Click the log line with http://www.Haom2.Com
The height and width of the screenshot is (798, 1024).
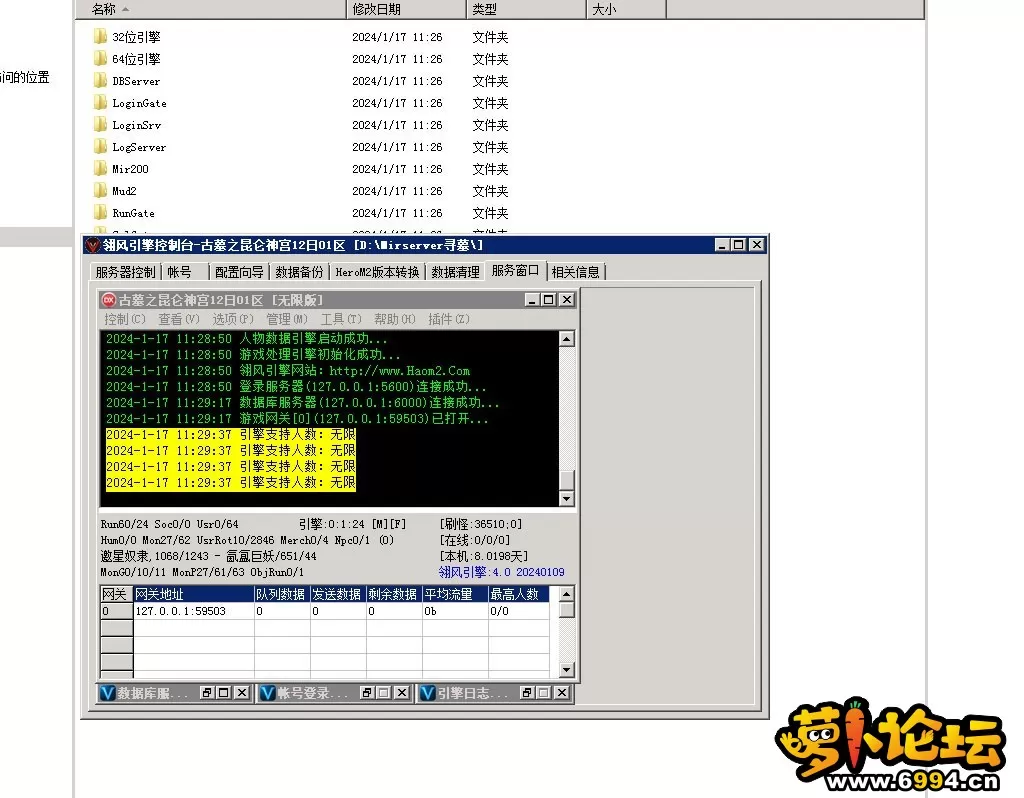click(x=288, y=370)
